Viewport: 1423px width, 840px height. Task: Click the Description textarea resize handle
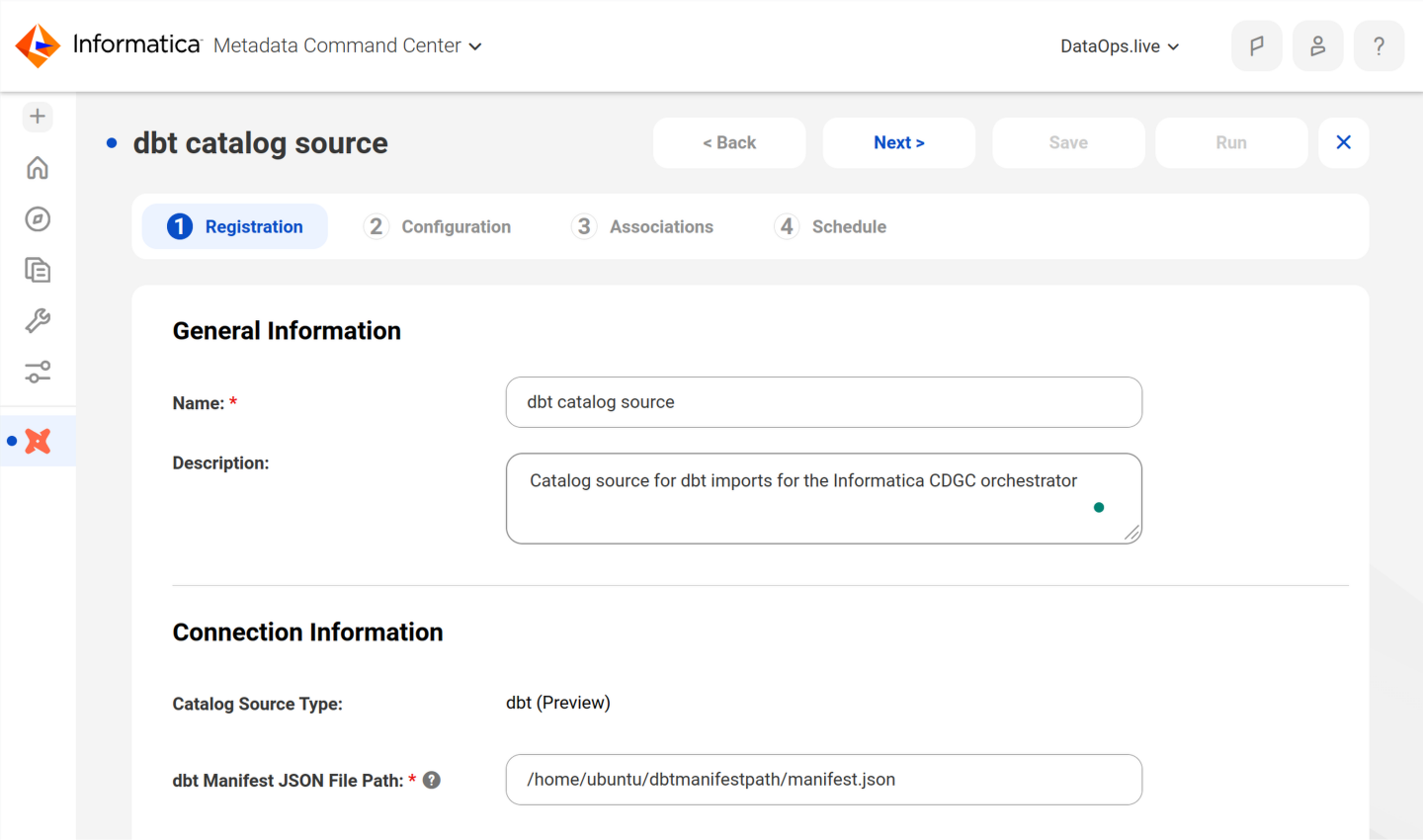(x=1132, y=534)
